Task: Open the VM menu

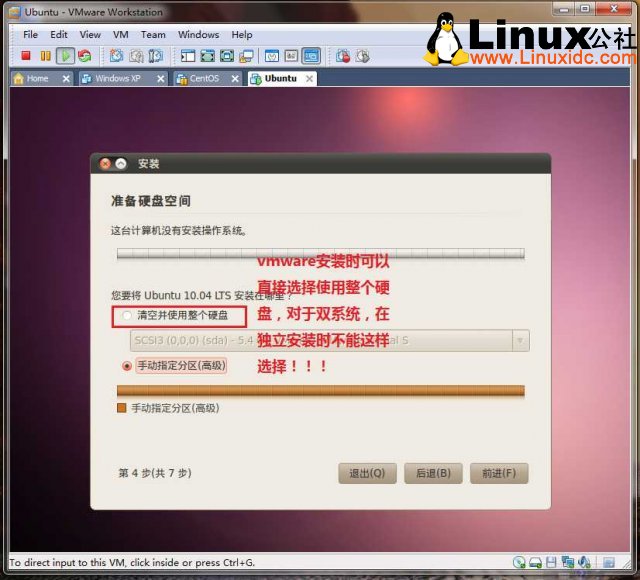Action: [x=121, y=35]
